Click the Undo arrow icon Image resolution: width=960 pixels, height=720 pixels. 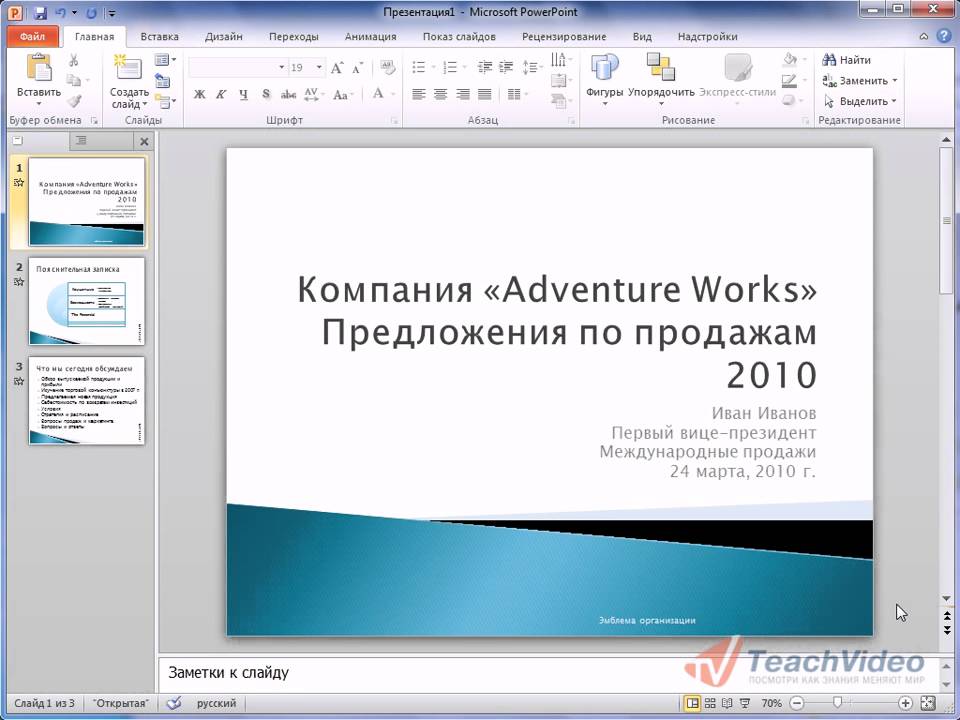(61, 12)
